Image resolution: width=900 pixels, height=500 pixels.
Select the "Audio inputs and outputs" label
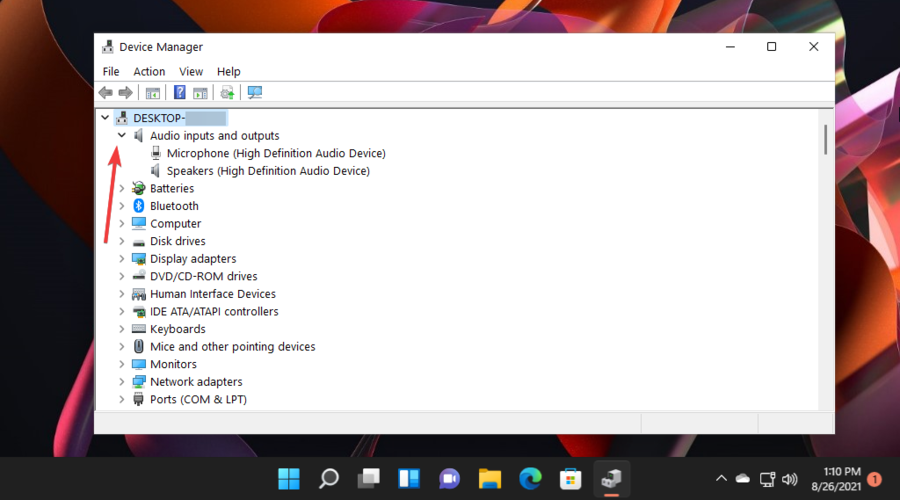pyautogui.click(x=215, y=136)
